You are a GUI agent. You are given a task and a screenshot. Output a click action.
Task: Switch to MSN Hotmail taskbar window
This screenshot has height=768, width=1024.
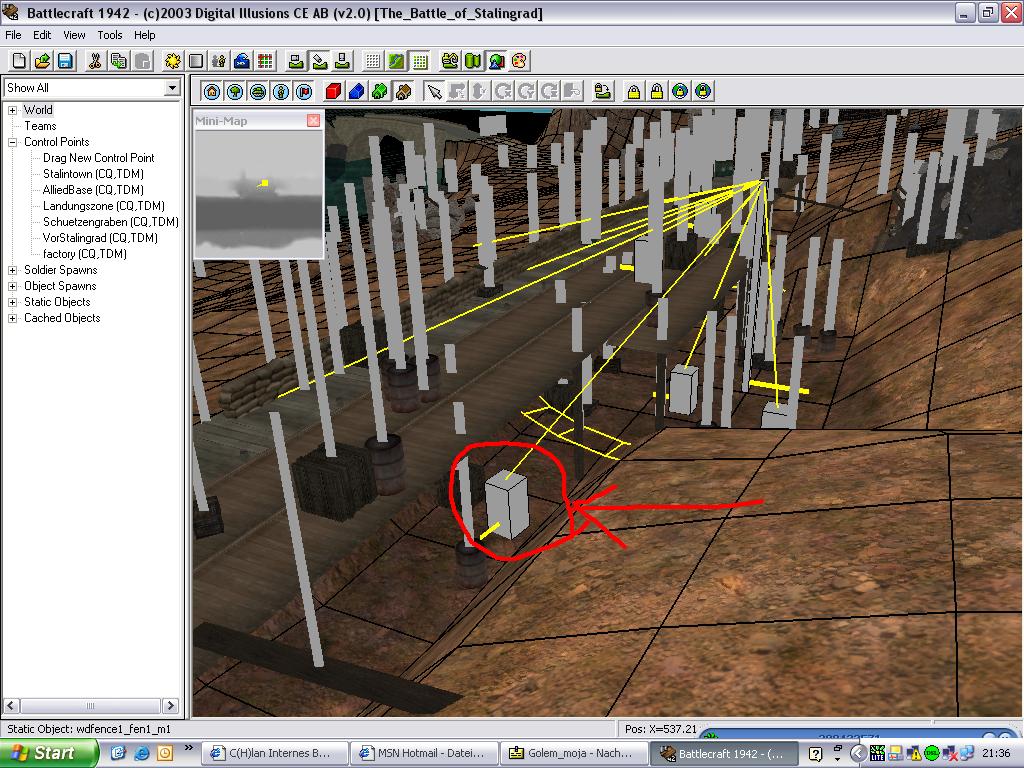point(424,754)
